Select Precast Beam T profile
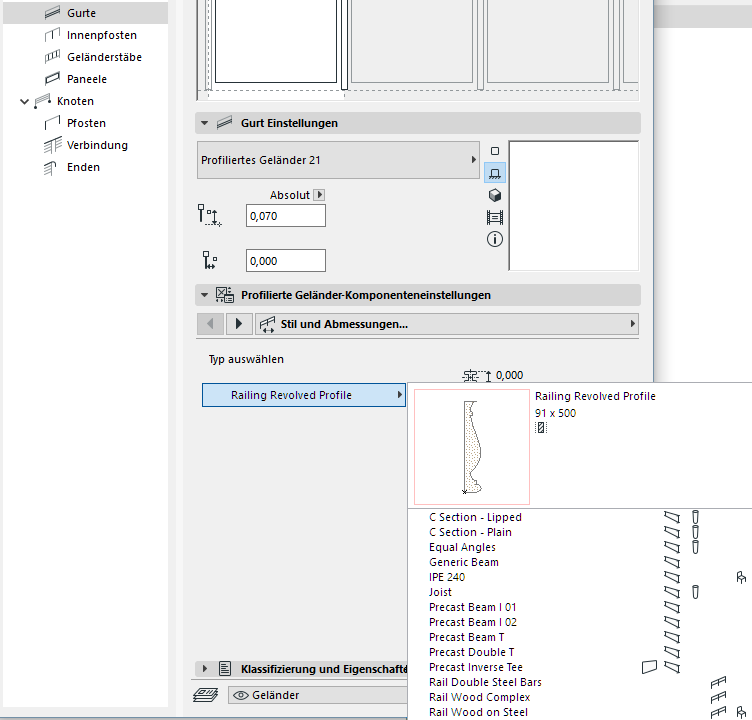This screenshot has width=752, height=720. click(466, 637)
